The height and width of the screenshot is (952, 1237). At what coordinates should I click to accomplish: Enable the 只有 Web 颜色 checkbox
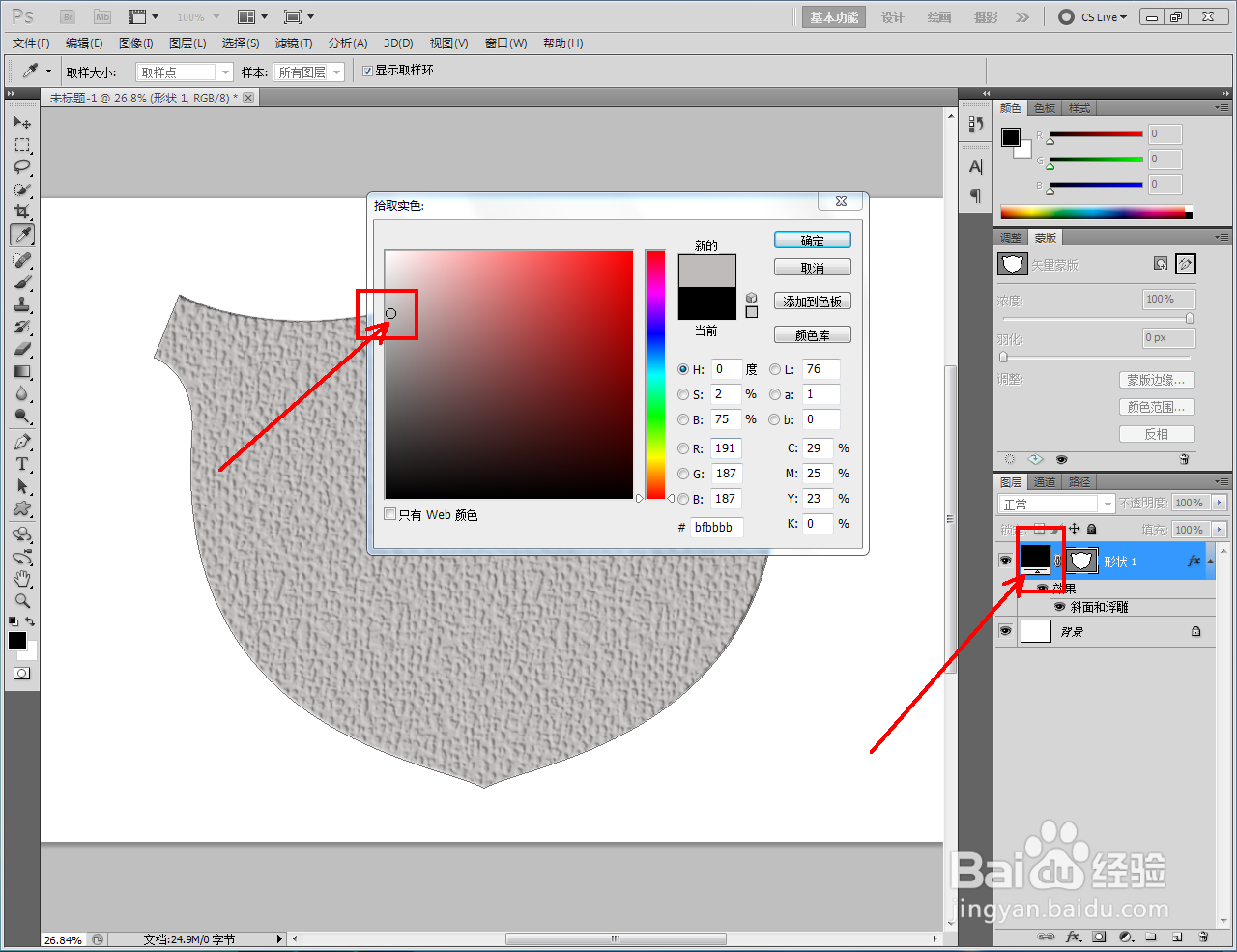pos(390,514)
